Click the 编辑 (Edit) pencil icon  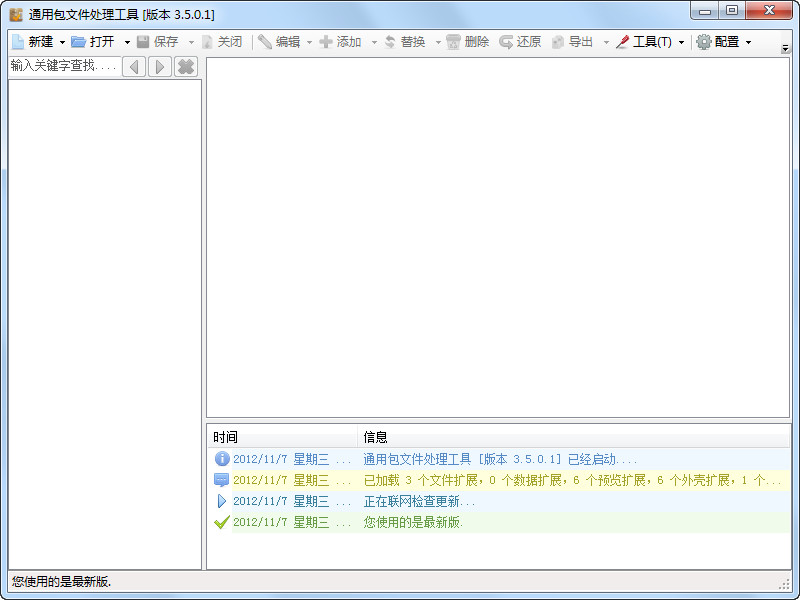264,42
